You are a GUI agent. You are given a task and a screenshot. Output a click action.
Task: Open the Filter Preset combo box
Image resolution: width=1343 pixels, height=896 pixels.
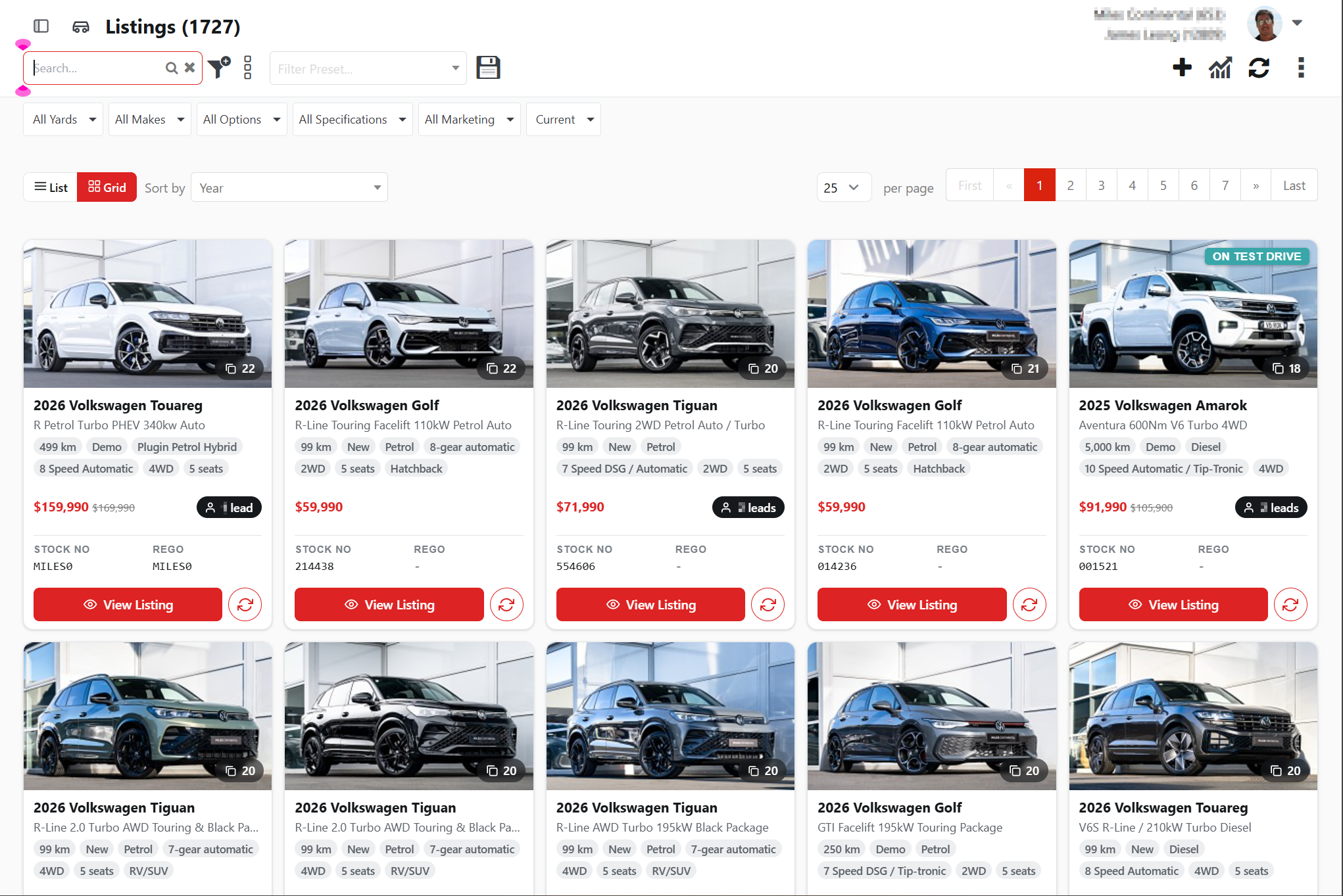point(368,68)
